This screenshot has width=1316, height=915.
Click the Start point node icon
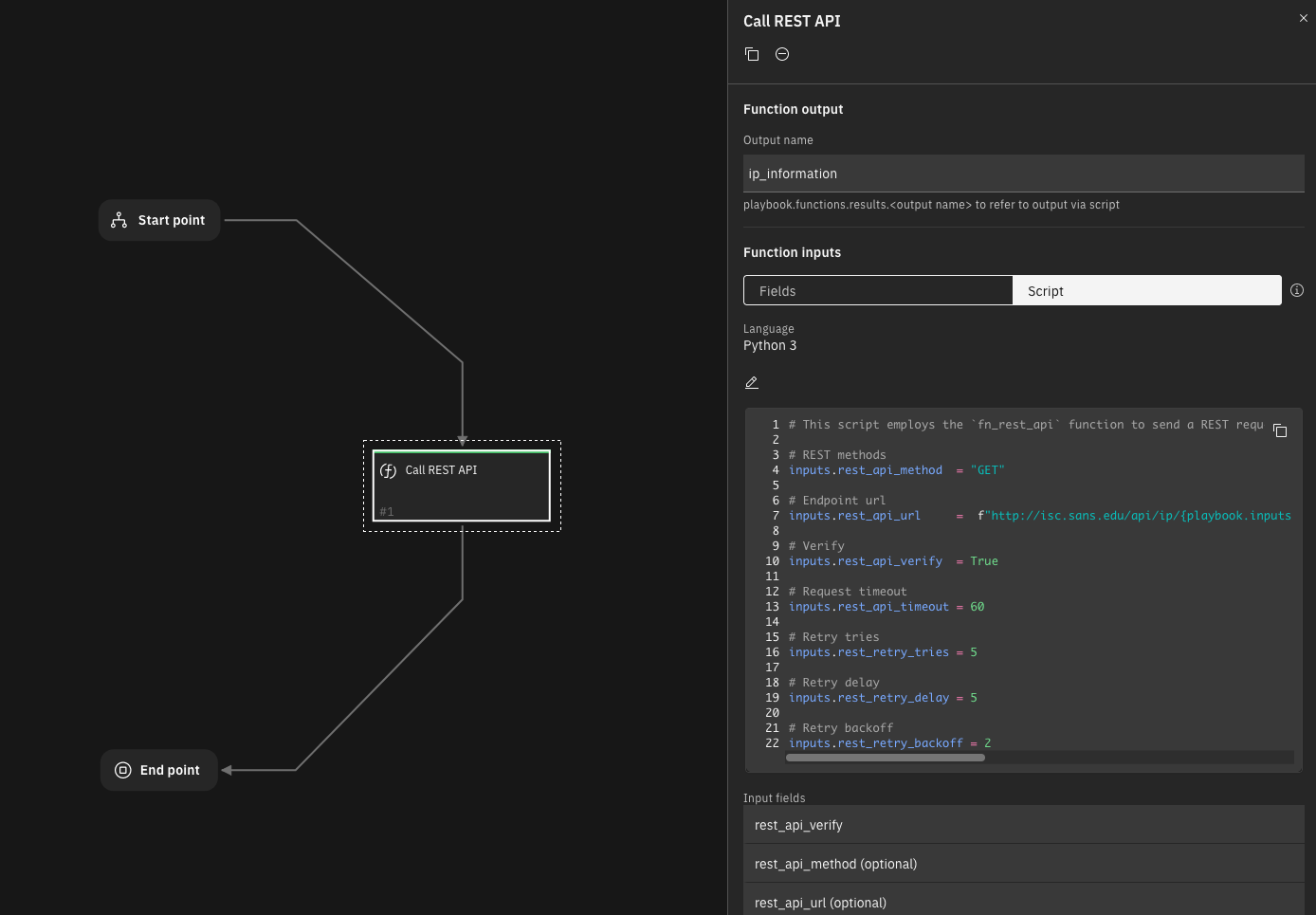point(119,220)
